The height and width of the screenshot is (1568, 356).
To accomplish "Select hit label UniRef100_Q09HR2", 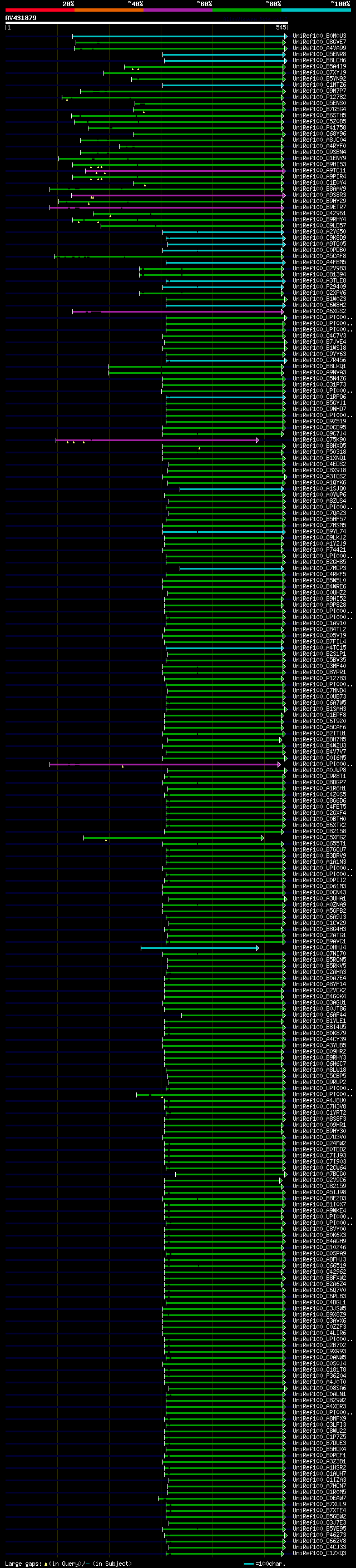I will click(x=319, y=1052).
